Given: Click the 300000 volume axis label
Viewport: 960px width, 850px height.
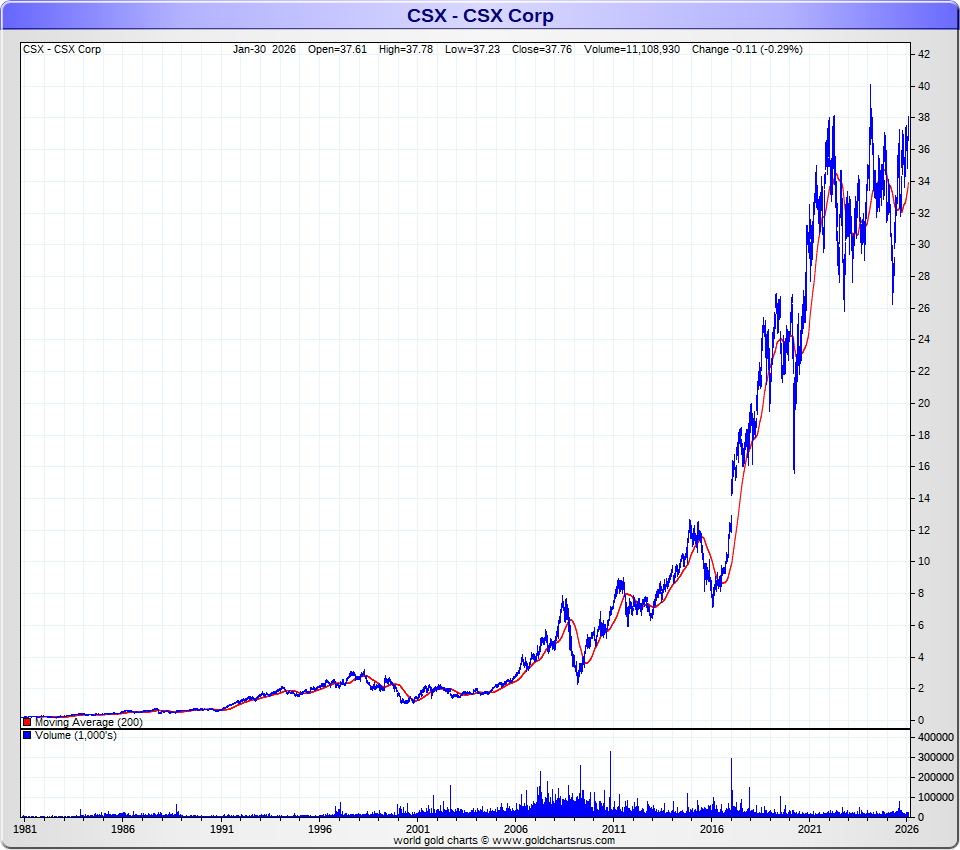Looking at the screenshot, I should tap(936, 758).
